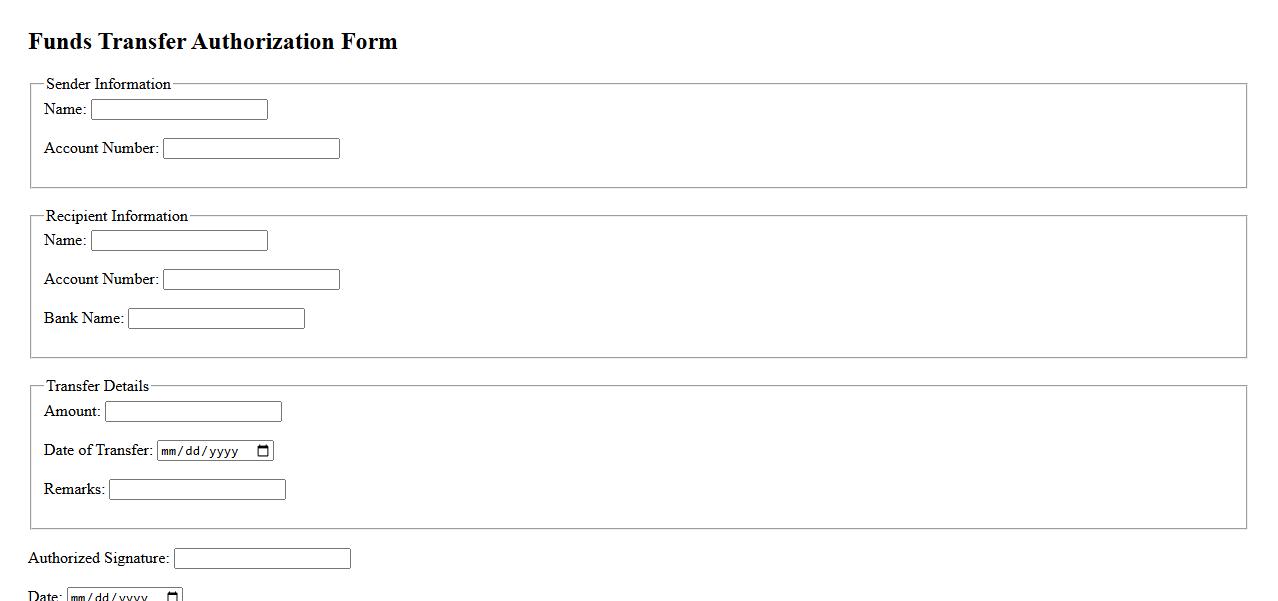Click the Recipient Information legend
This screenshot has height=601, width=1278.
pyautogui.click(x=116, y=216)
